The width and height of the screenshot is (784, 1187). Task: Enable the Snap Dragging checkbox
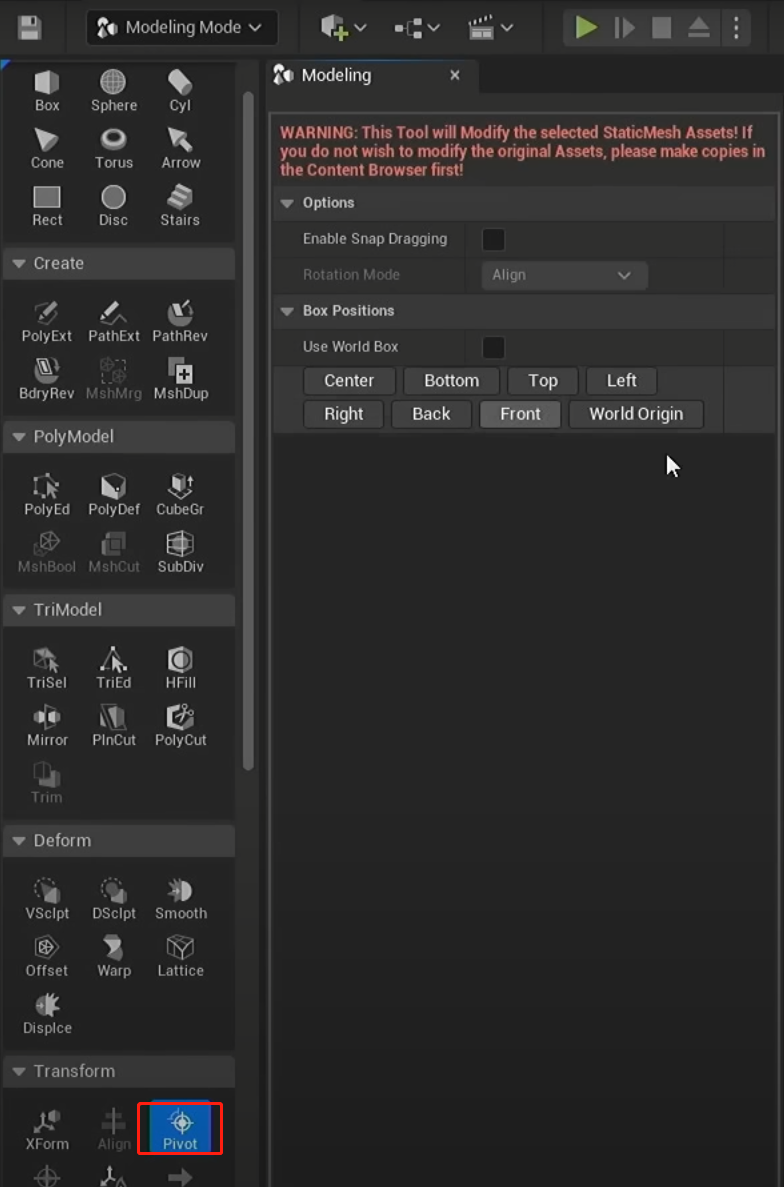(493, 239)
